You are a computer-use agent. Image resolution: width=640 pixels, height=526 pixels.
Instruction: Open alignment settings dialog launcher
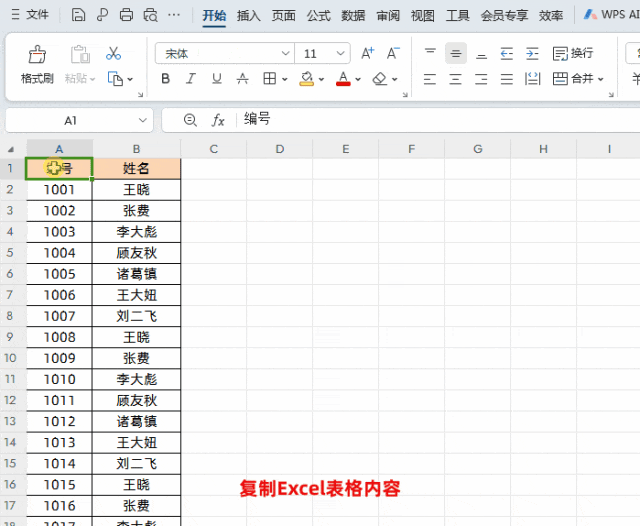coord(611,95)
